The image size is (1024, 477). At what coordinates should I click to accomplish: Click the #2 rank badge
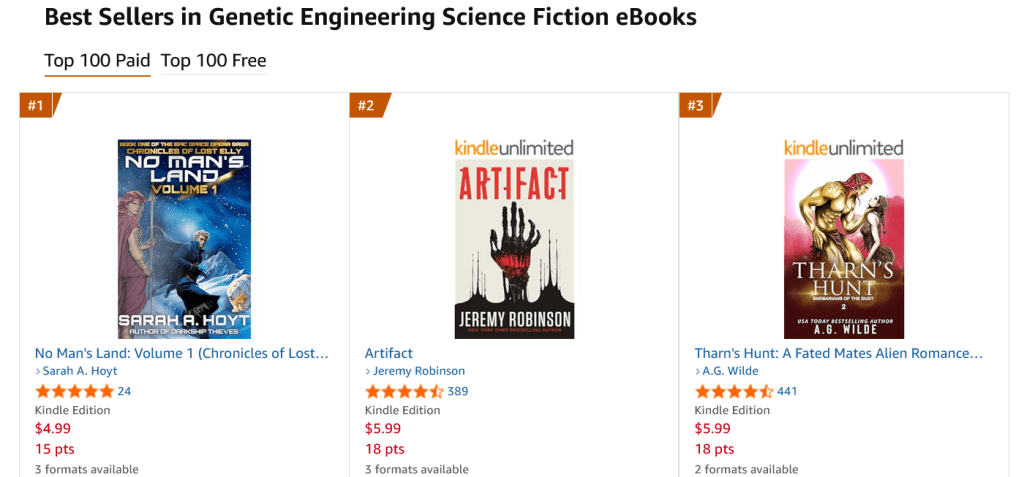coord(367,105)
